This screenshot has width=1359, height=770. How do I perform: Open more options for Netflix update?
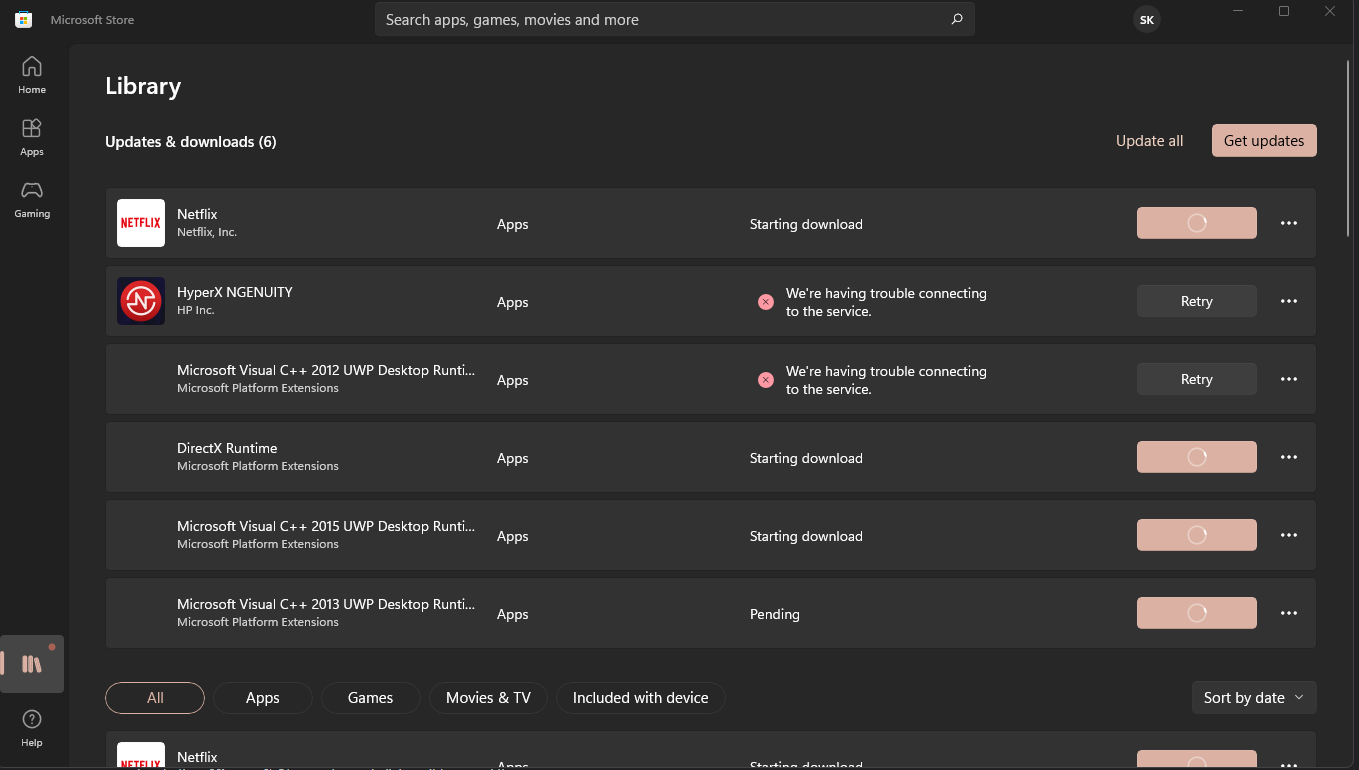pyautogui.click(x=1289, y=223)
